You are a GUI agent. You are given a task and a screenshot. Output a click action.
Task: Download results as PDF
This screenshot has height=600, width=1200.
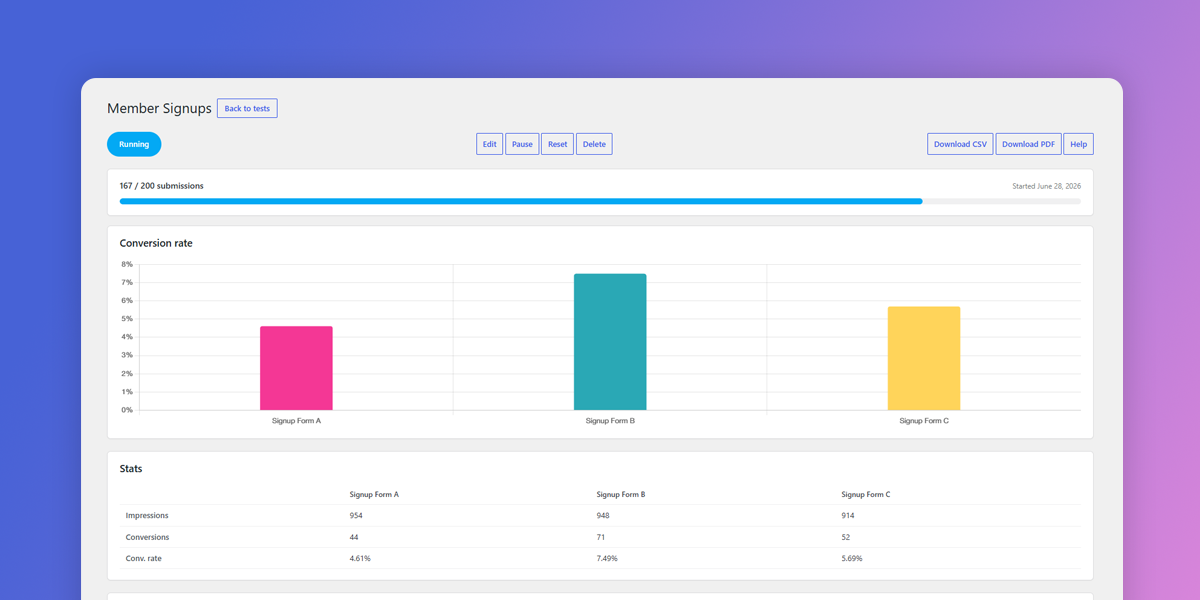pyautogui.click(x=1028, y=144)
